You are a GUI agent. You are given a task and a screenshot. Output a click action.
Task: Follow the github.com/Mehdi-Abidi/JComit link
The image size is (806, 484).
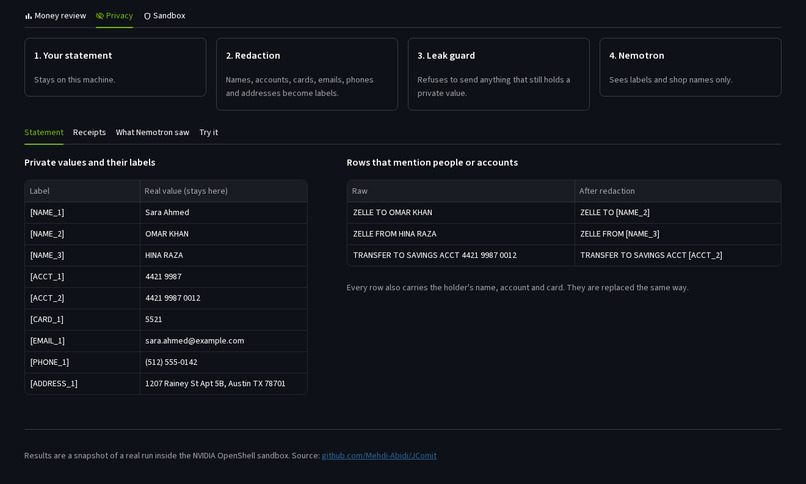379,456
